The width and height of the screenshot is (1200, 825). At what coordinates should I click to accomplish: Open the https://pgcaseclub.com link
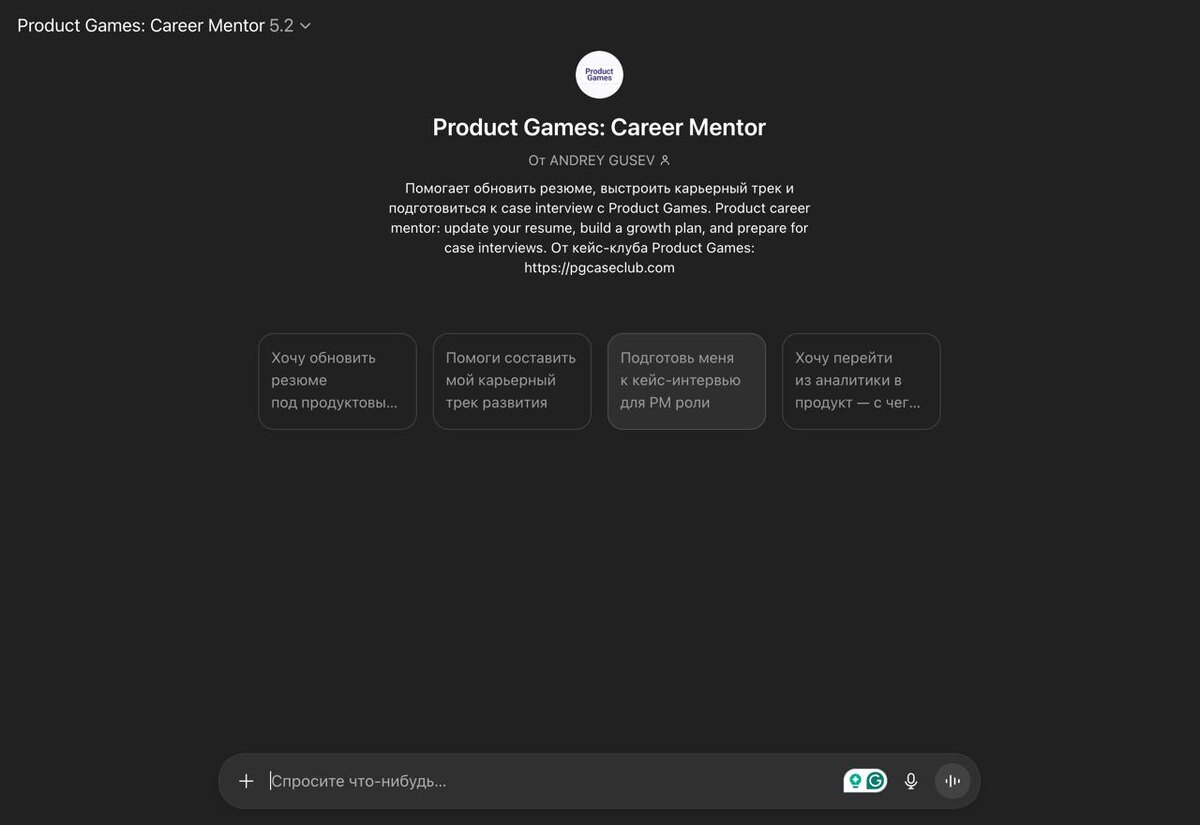[599, 268]
